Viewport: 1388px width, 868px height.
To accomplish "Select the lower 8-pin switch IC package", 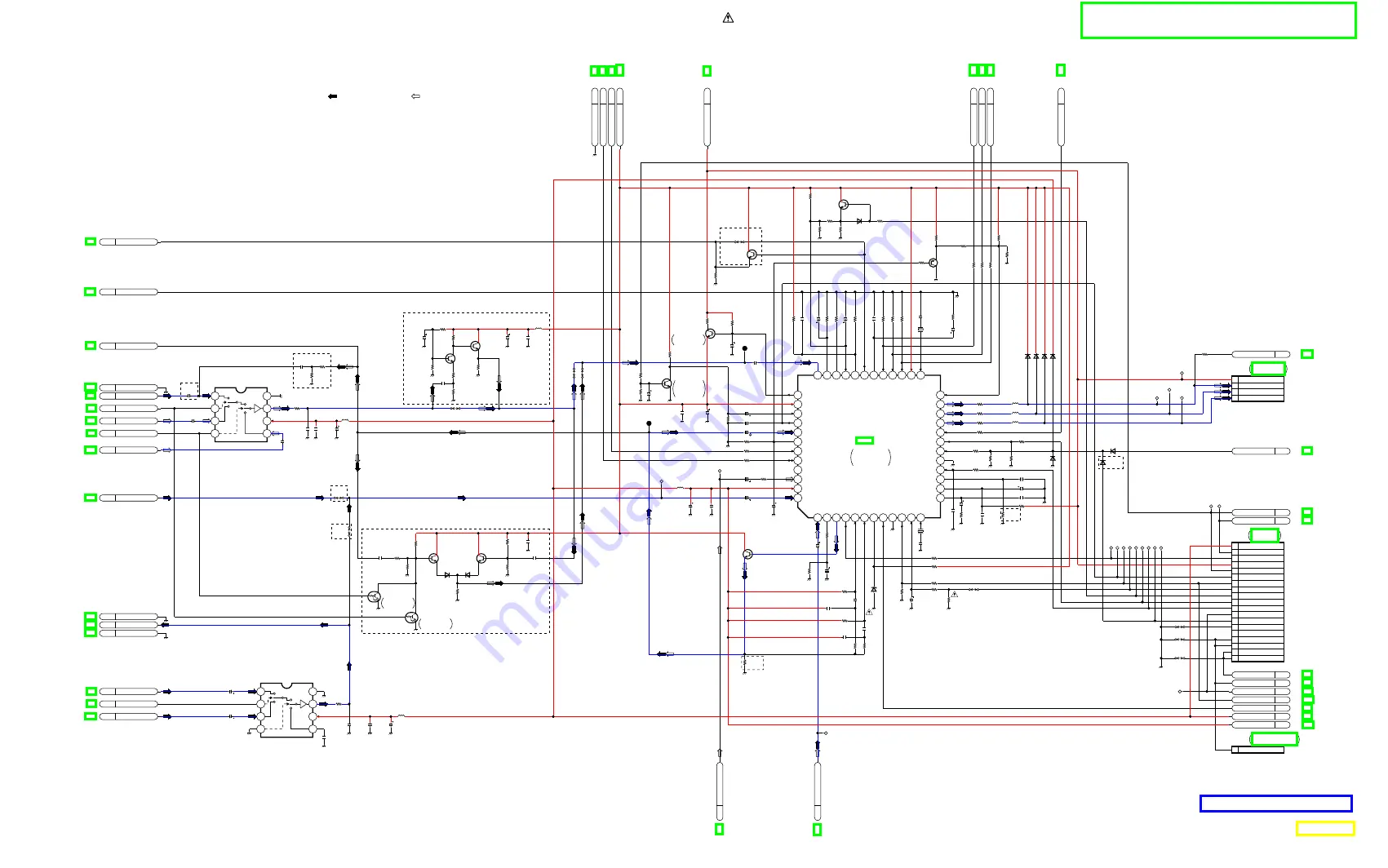I will (286, 711).
